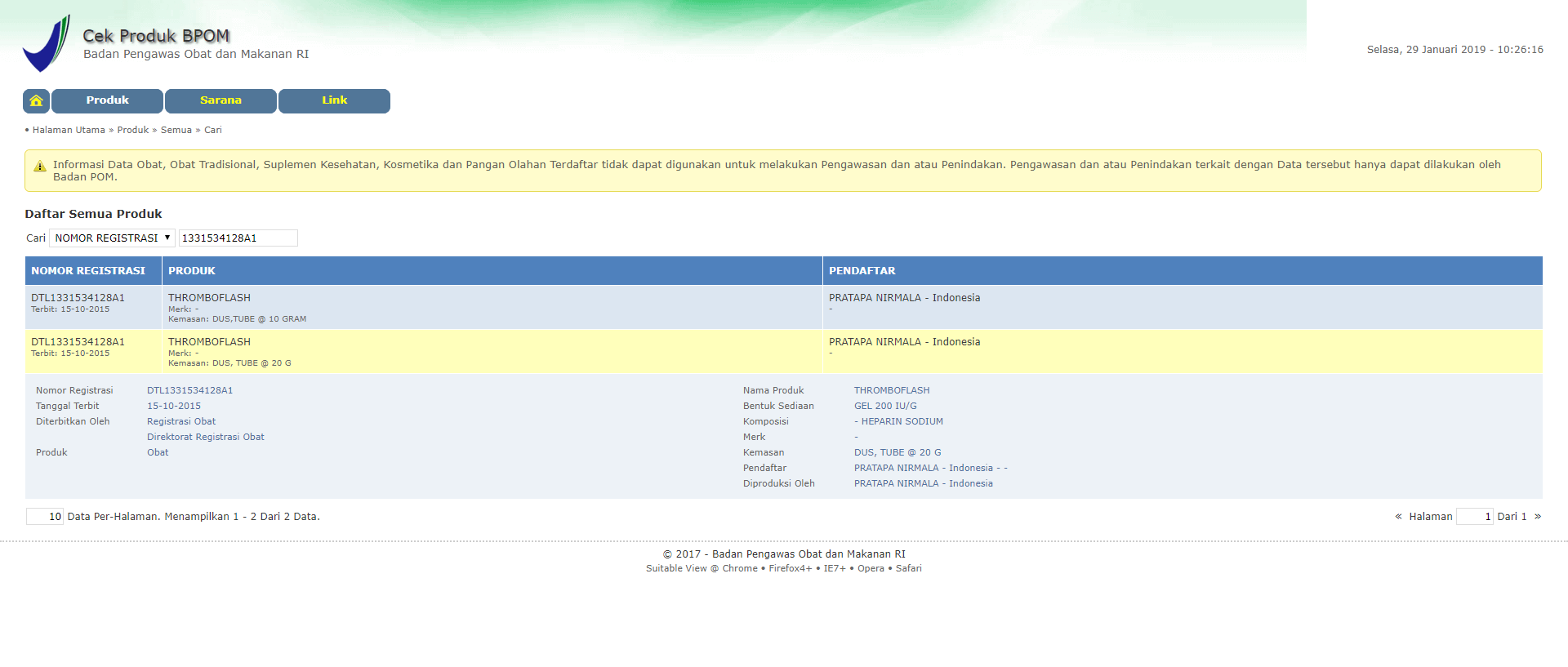Click the Diproduksi Oleh PRATAPA NIRMALA value
Viewport: 1568px width, 667px height.
924,483
